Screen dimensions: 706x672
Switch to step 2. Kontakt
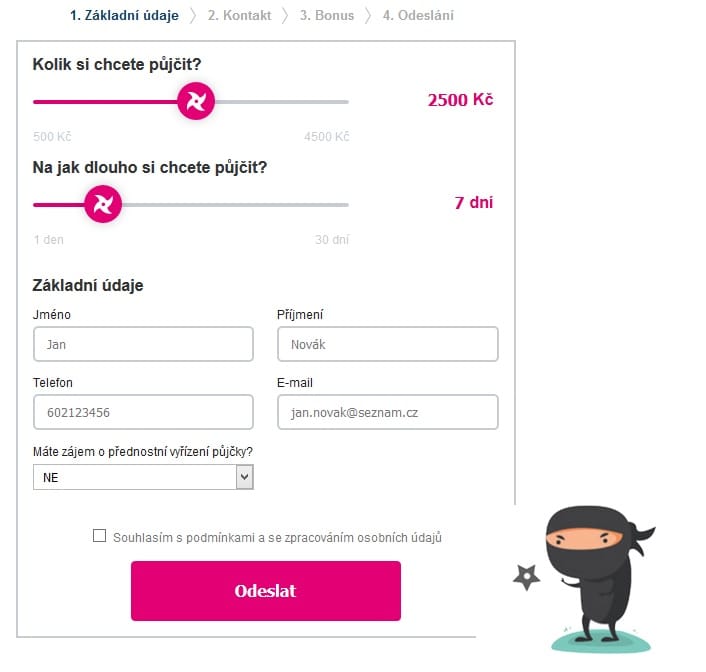click(240, 15)
